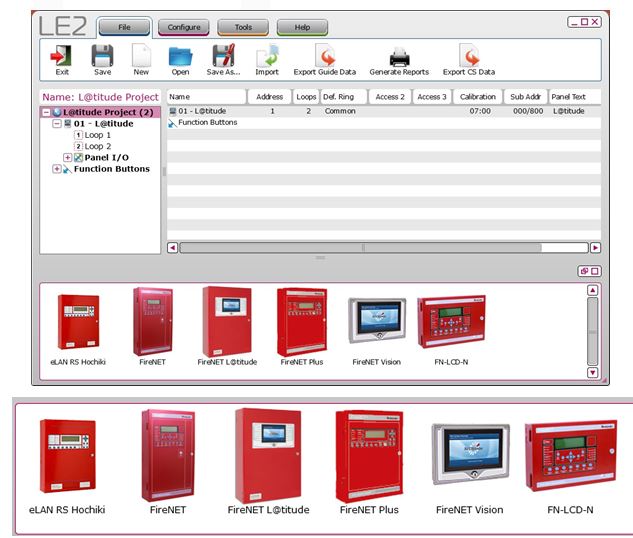This screenshot has width=633, height=538.
Task: Select the FireNET L@titude panel in the window palette
Action: (227, 322)
